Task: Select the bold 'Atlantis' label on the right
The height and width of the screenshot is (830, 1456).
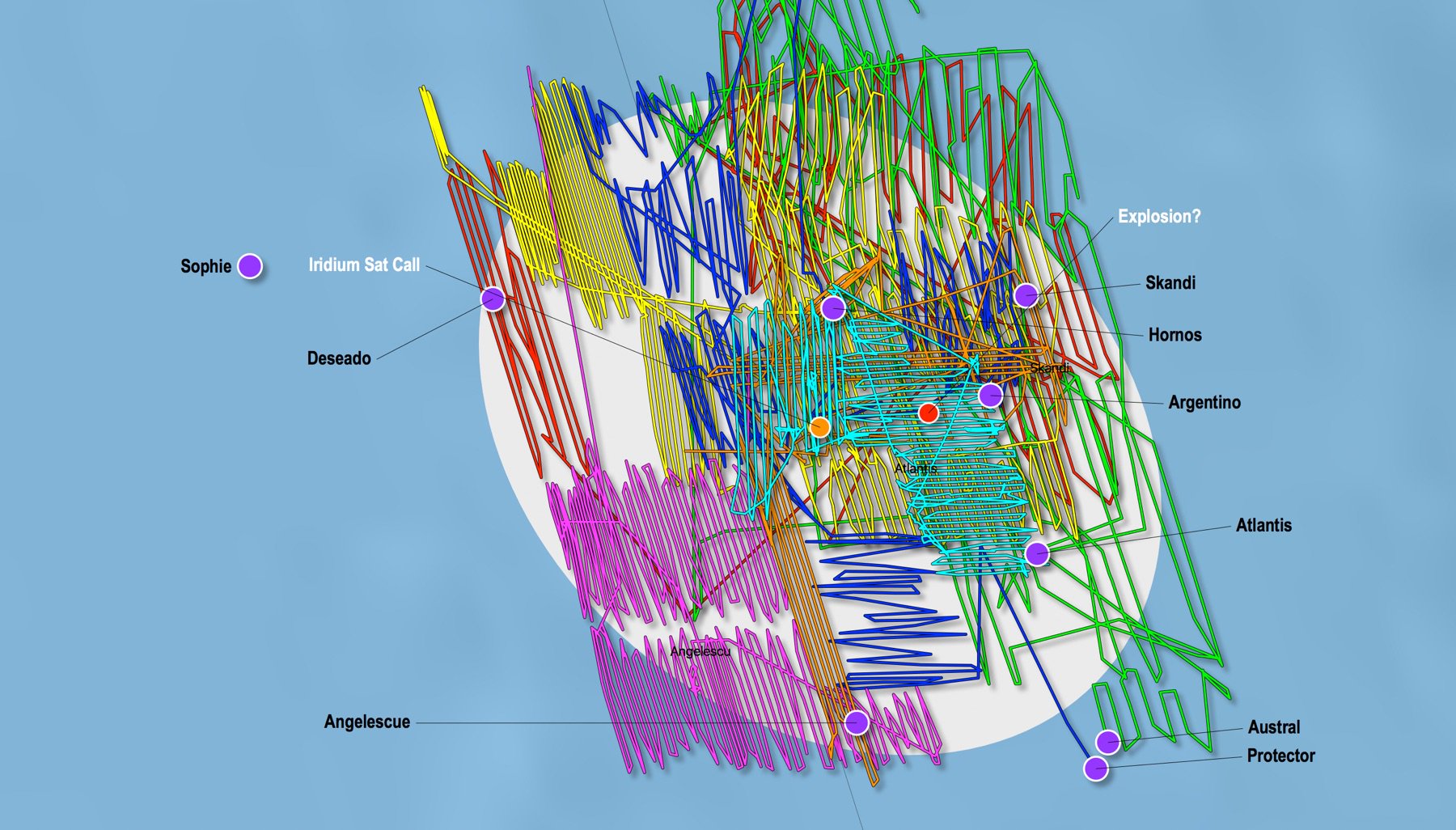Action: pos(1263,525)
